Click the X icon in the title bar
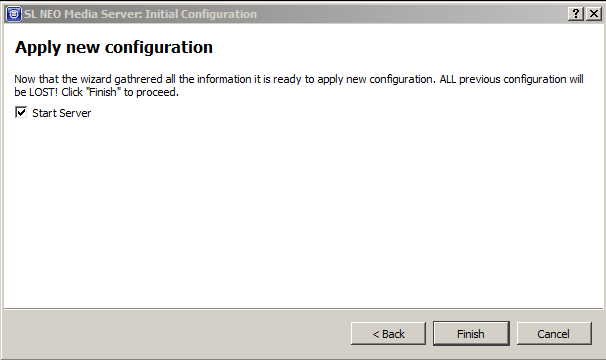This screenshot has height=360, width=606. pyautogui.click(x=594, y=14)
